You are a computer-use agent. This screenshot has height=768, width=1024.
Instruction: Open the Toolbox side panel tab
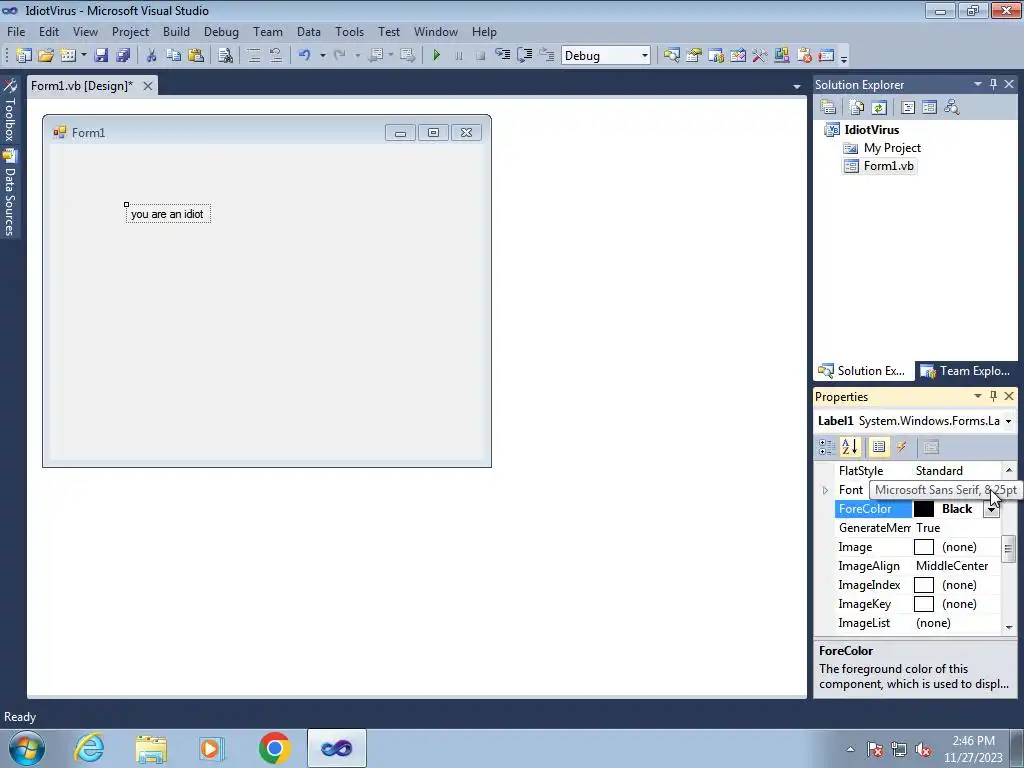[x=10, y=111]
